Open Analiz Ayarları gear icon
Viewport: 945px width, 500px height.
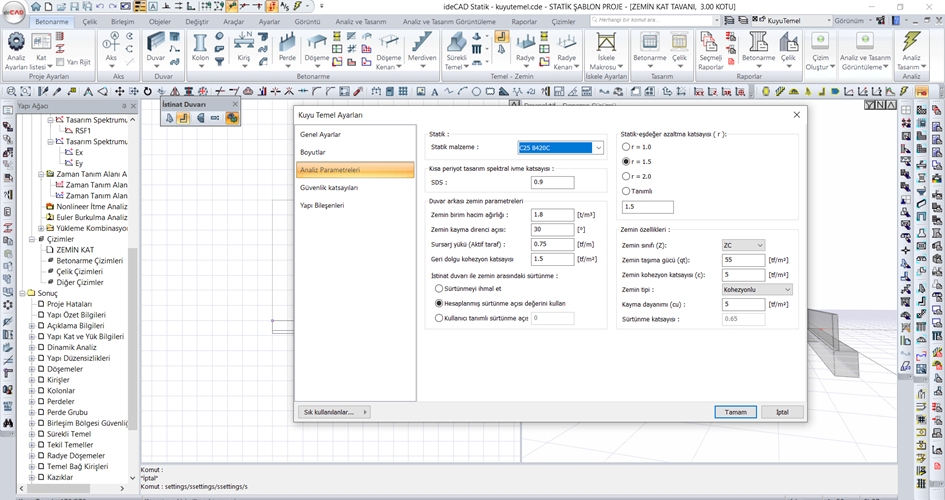pyautogui.click(x=16, y=42)
